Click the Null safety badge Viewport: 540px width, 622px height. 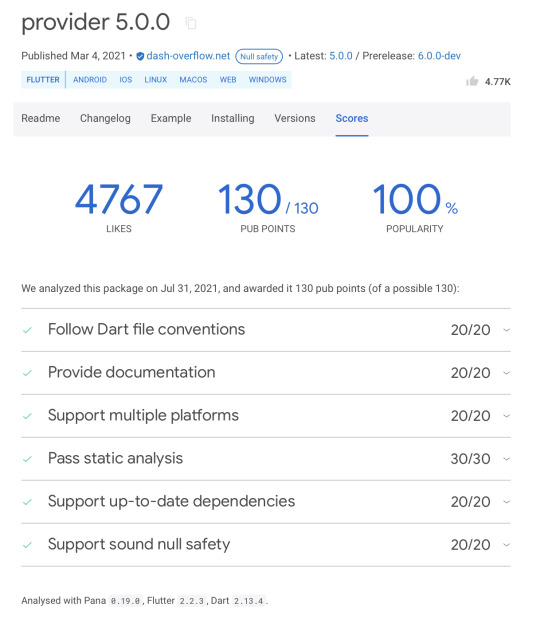click(x=259, y=56)
